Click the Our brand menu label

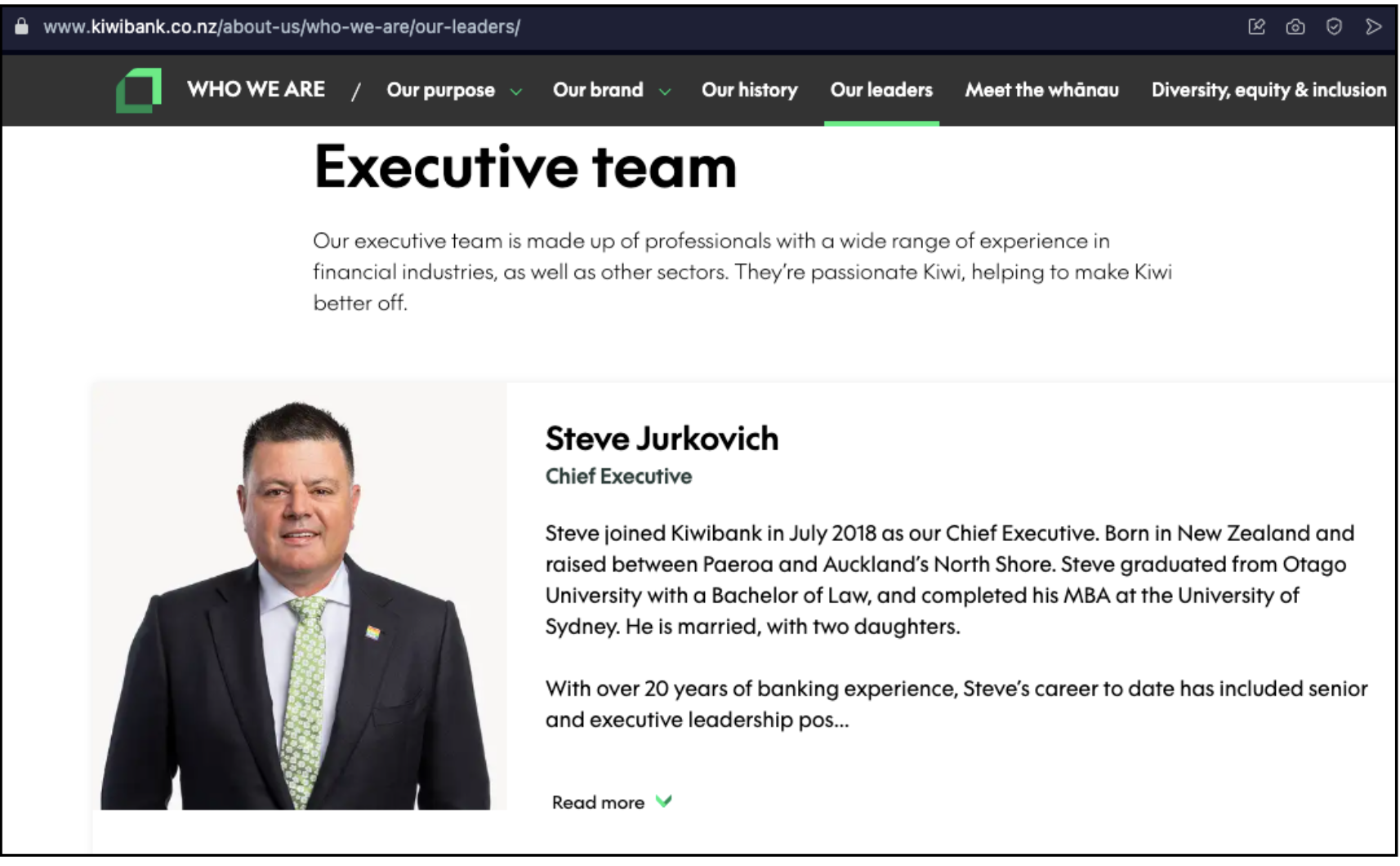[598, 90]
